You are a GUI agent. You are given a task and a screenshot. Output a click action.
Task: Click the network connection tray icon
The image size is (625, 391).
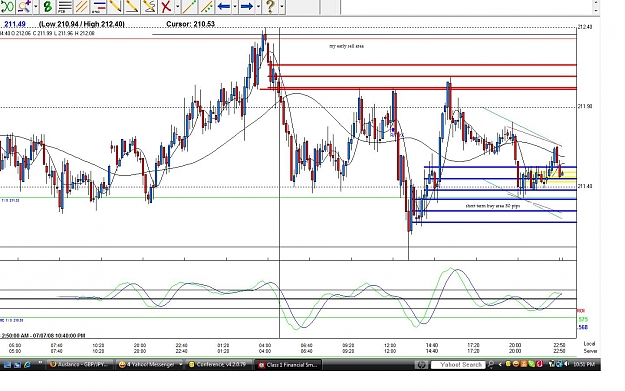559,364
